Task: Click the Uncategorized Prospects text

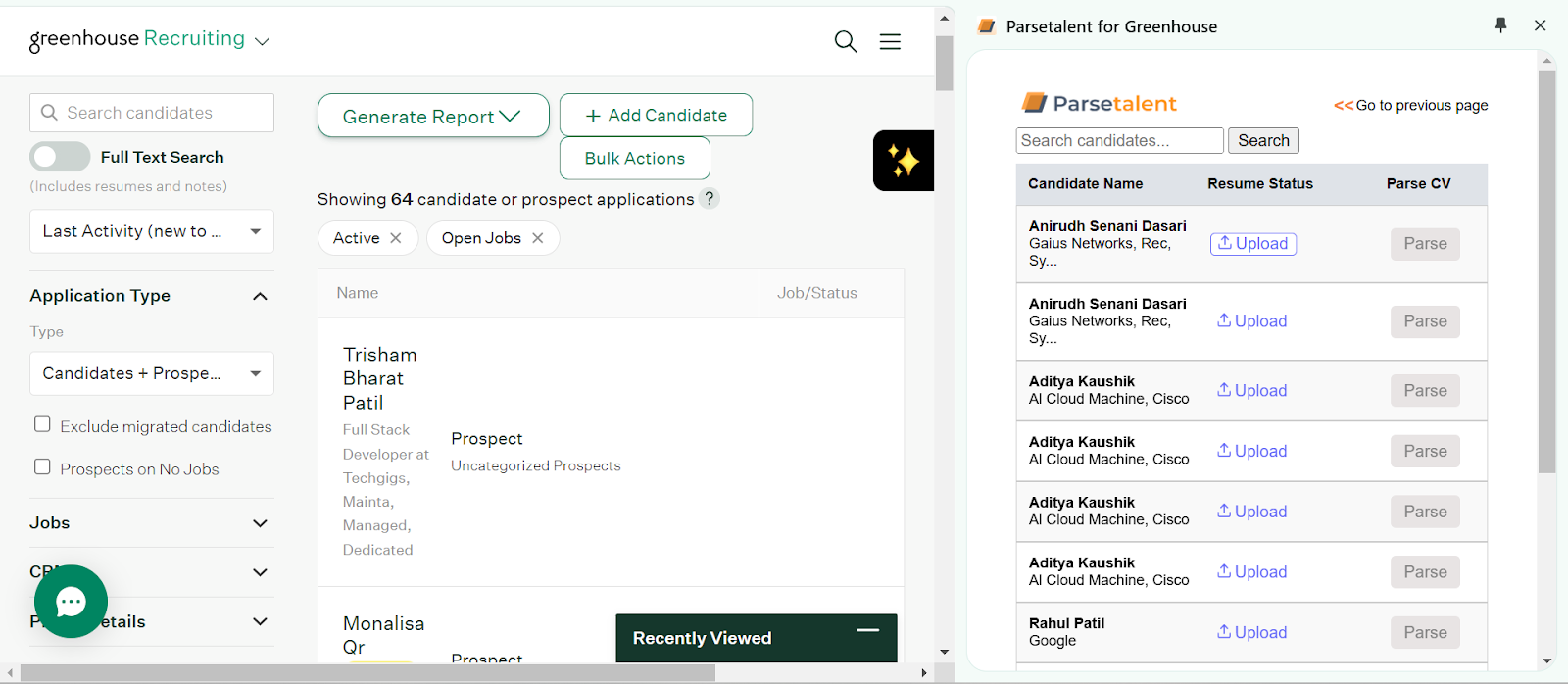Action: tap(536, 465)
